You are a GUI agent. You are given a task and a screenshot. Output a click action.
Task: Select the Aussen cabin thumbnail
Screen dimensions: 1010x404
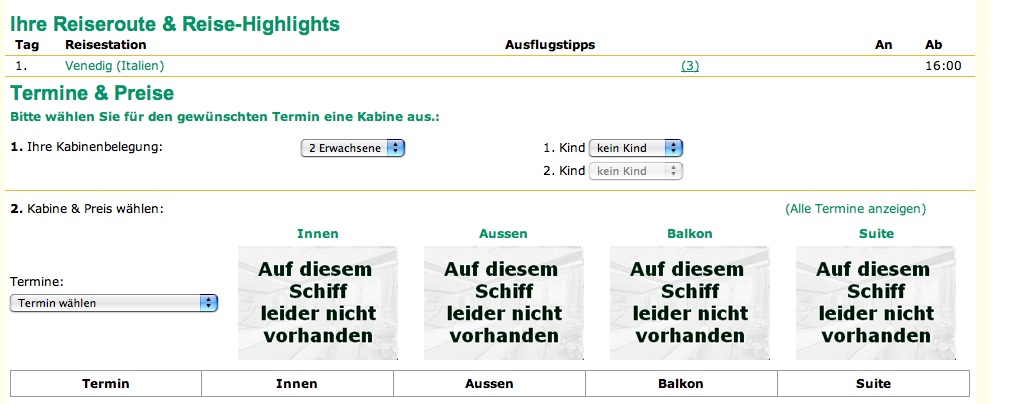[x=503, y=303]
